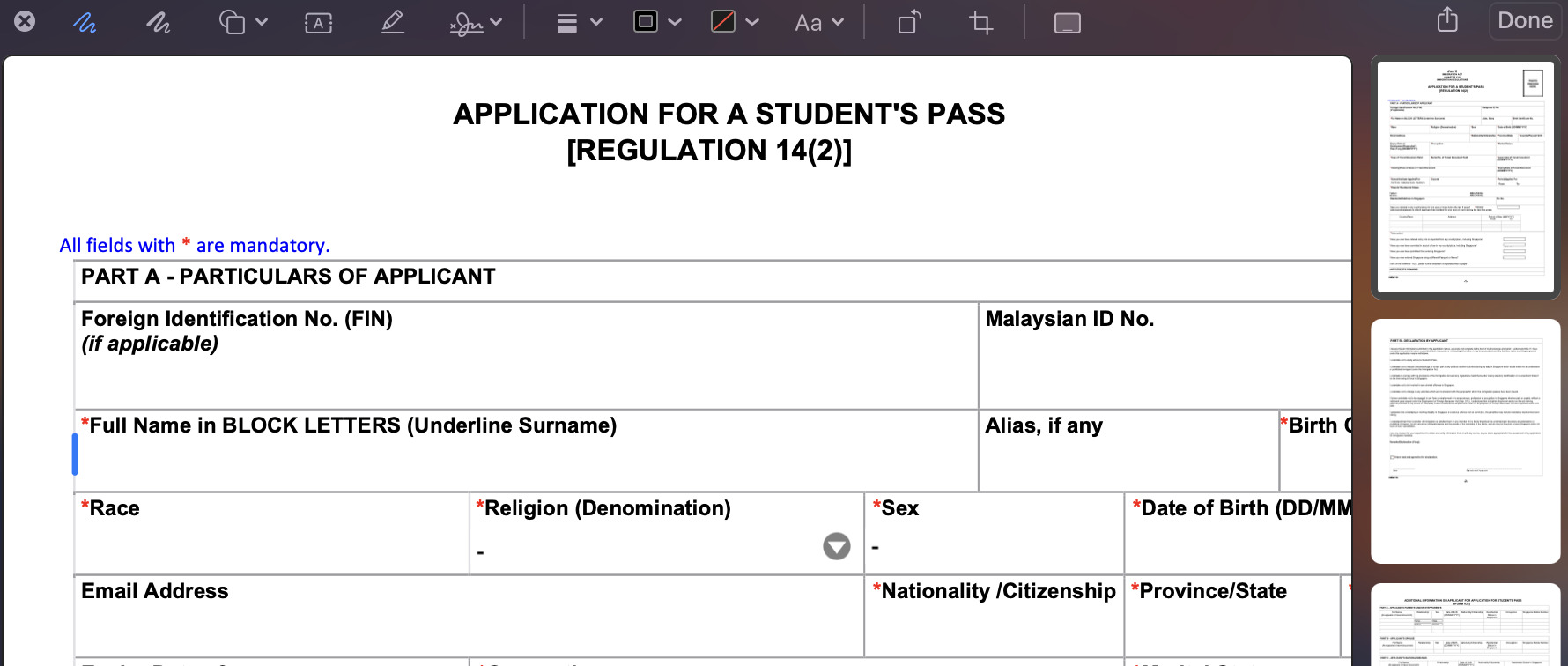
Task: Open the image description tool
Action: (x=1068, y=23)
